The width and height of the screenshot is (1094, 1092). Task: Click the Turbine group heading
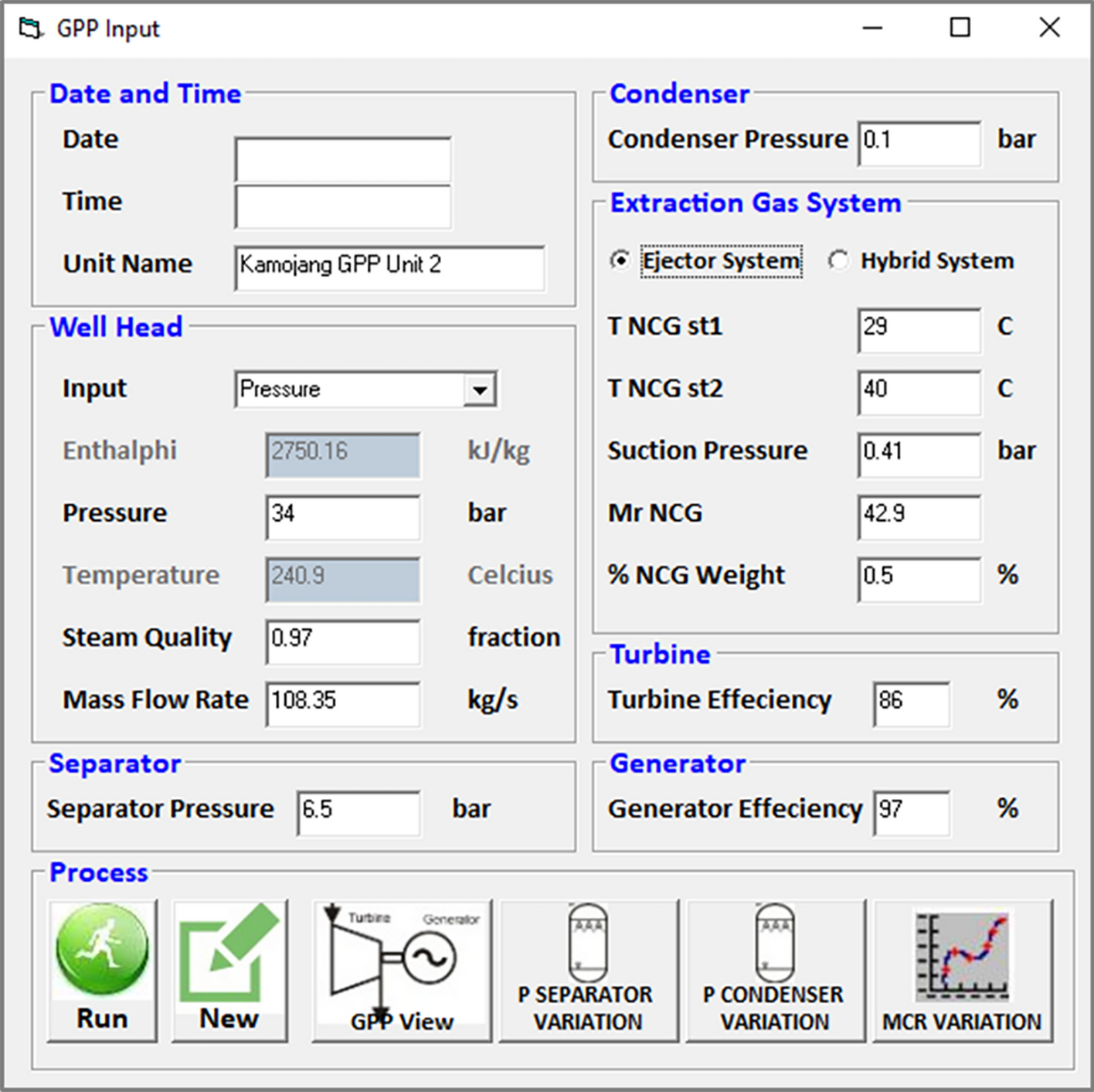click(660, 655)
